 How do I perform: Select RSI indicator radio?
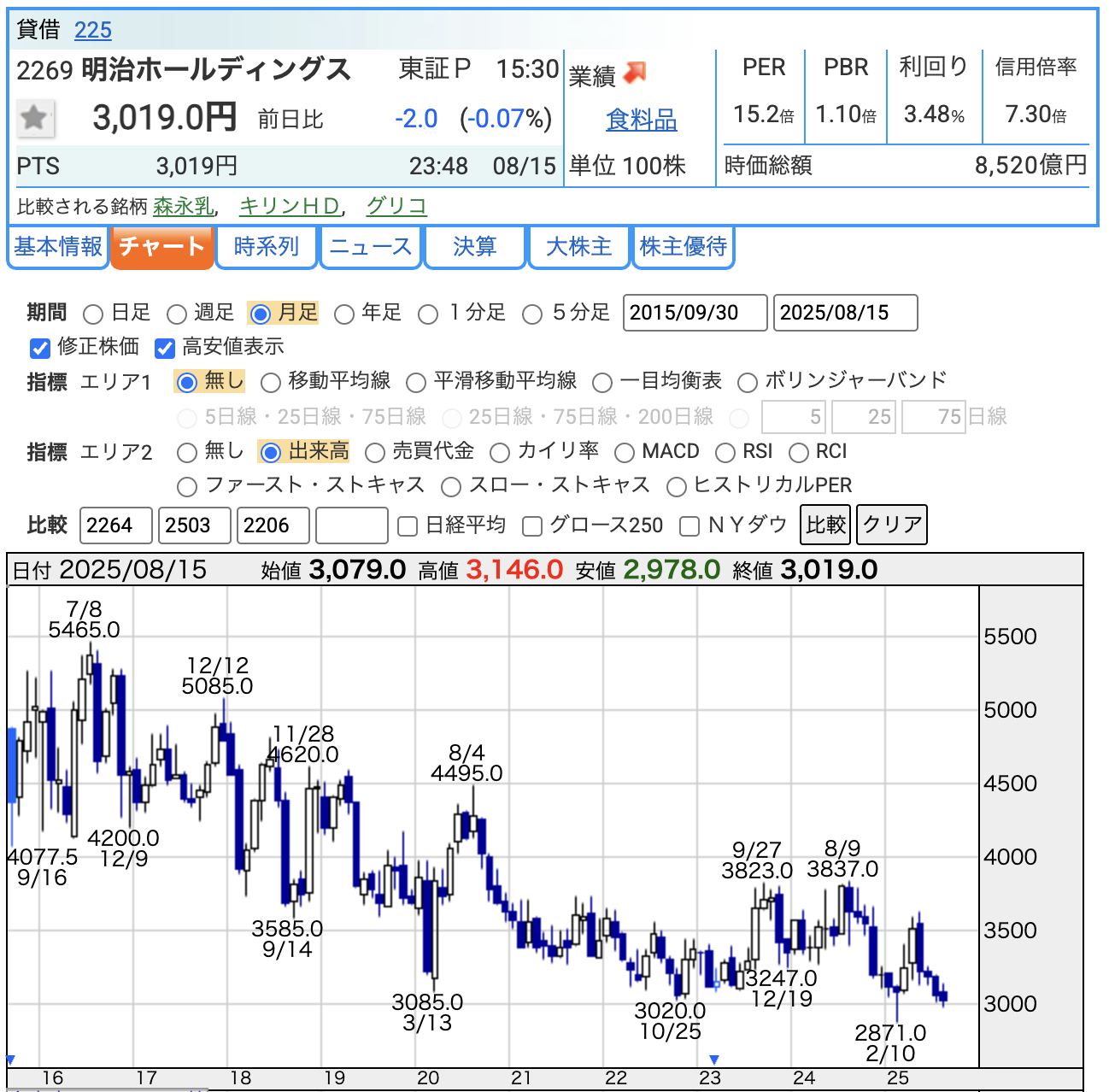(x=725, y=452)
